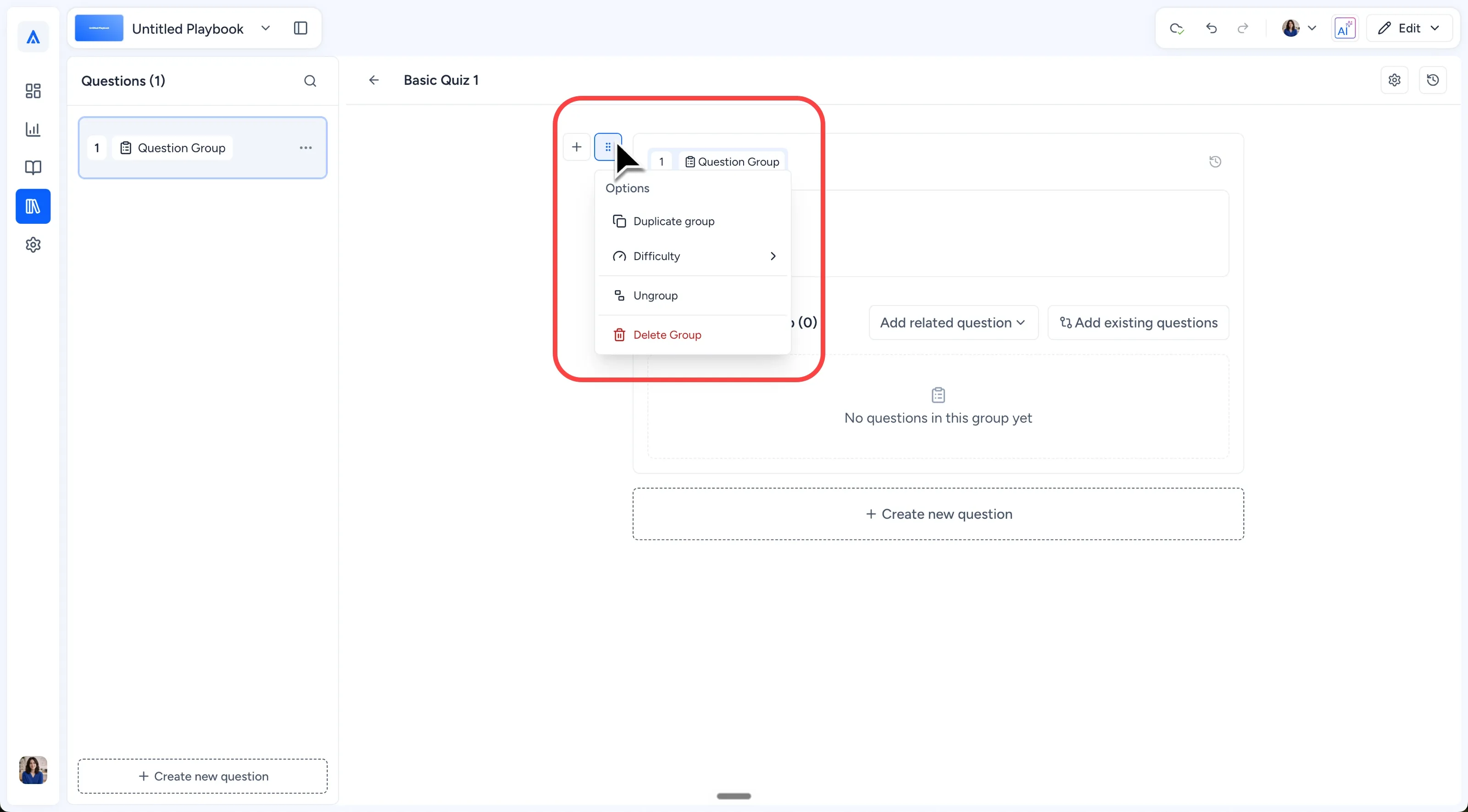This screenshot has width=1468, height=812.
Task: Open the sidebar settings gear icon
Action: pos(33,245)
